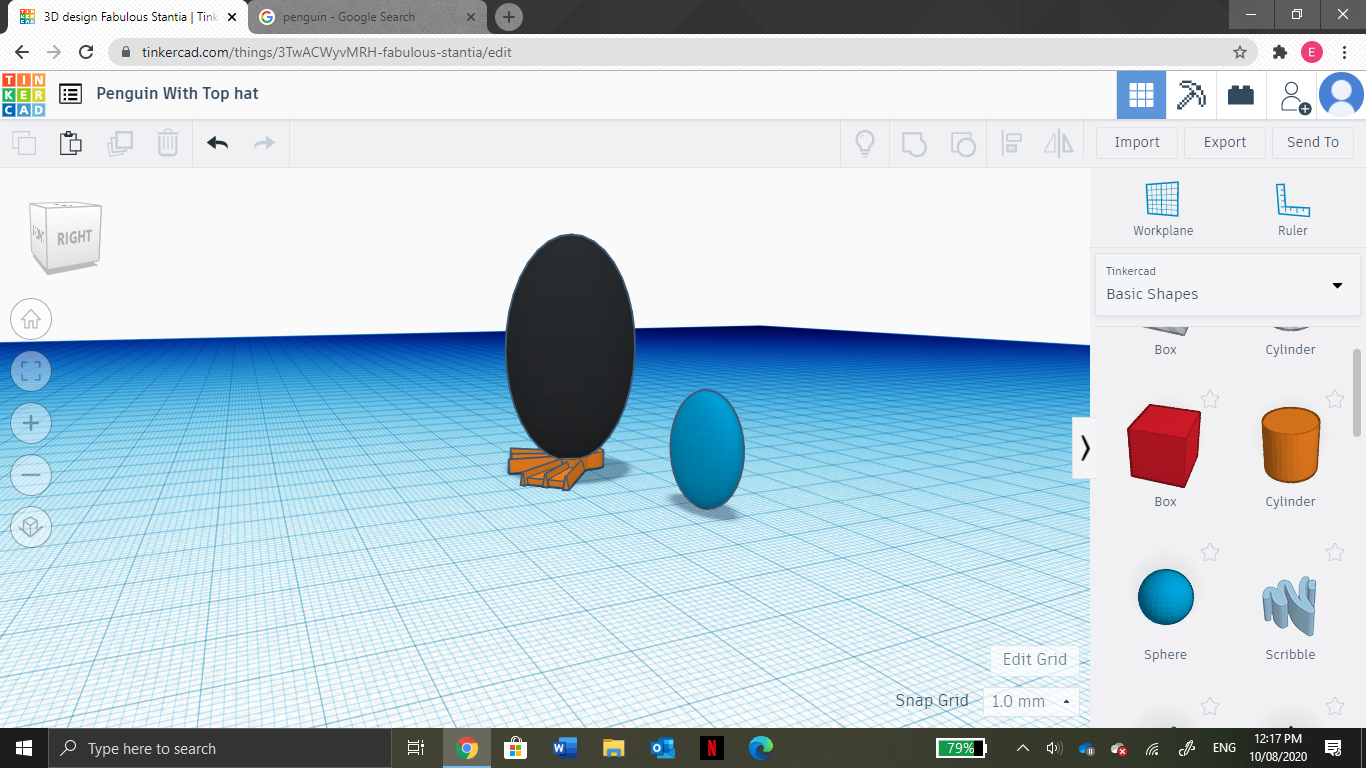The width and height of the screenshot is (1366, 768).
Task: Click the Paste toolbar icon
Action: pos(70,143)
